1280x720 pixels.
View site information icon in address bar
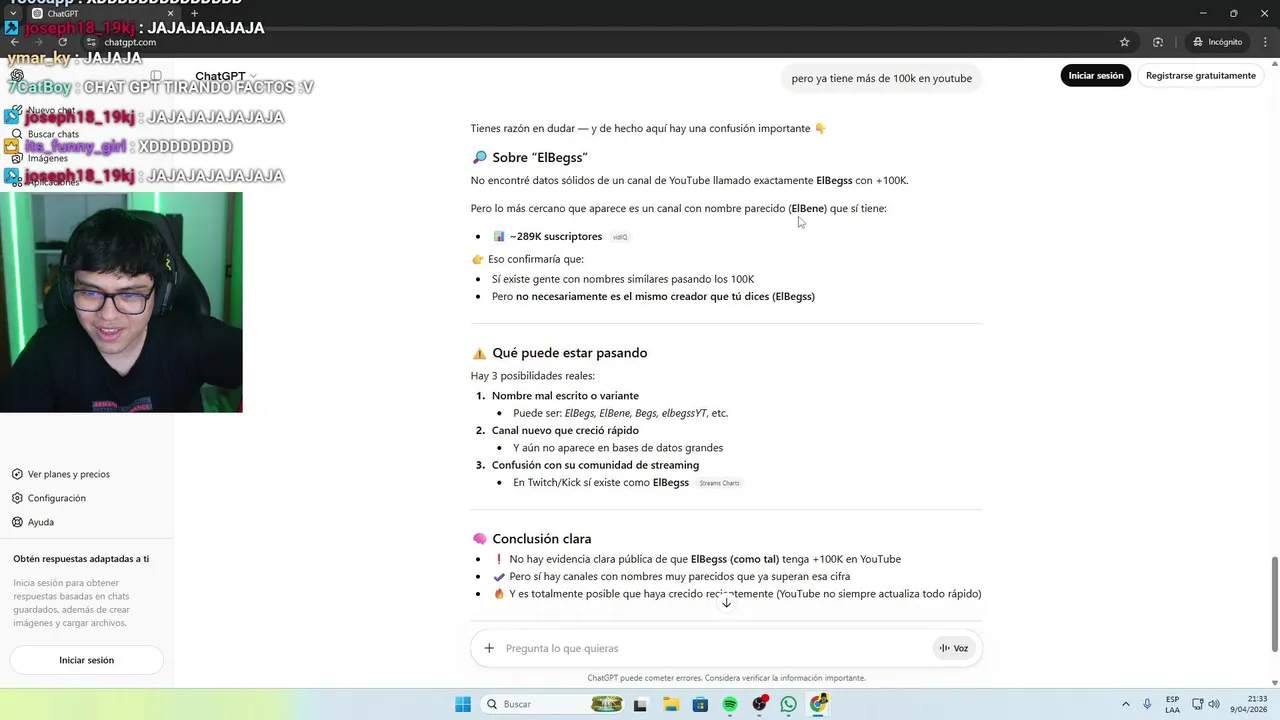91,42
